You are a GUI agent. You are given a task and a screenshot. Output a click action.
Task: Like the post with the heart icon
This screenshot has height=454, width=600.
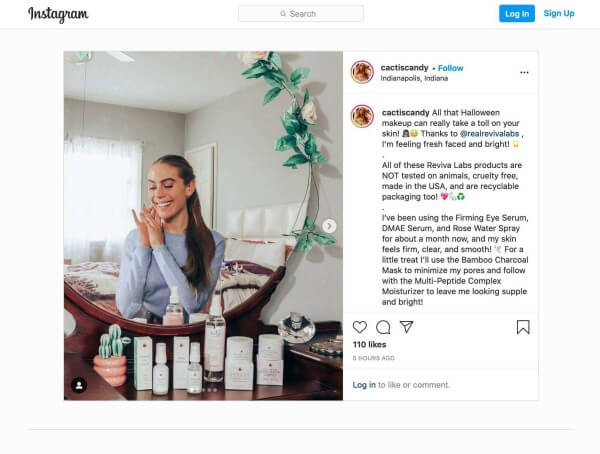coord(360,327)
